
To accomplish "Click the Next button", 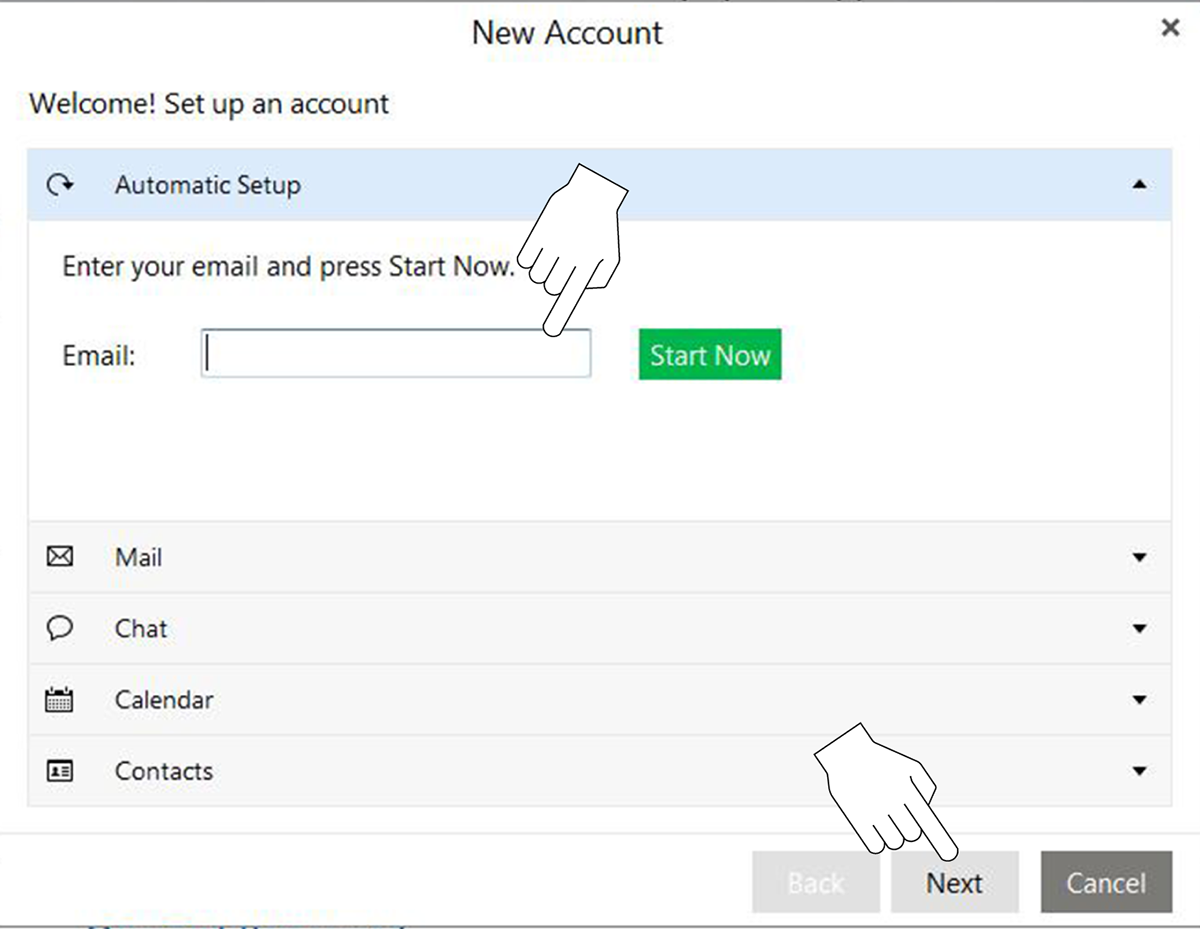I will coord(954,883).
